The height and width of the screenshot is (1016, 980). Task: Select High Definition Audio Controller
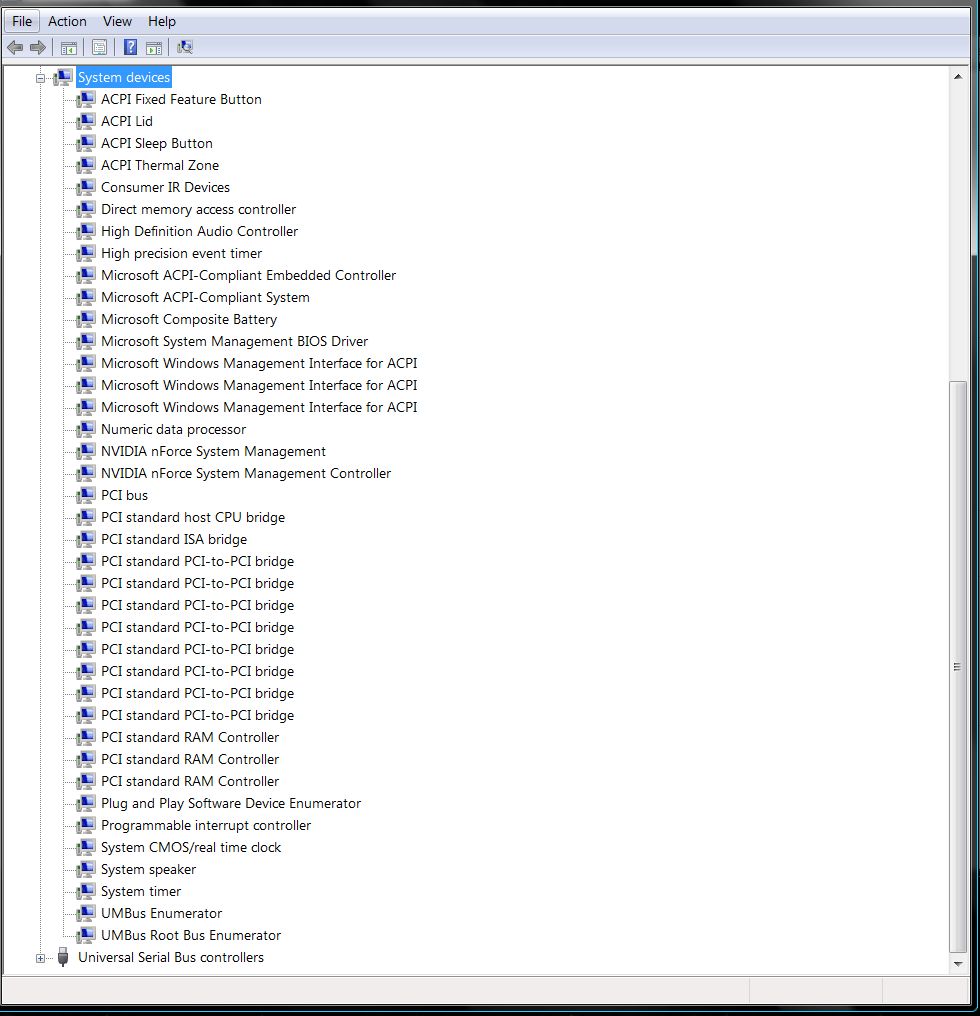[x=200, y=231]
